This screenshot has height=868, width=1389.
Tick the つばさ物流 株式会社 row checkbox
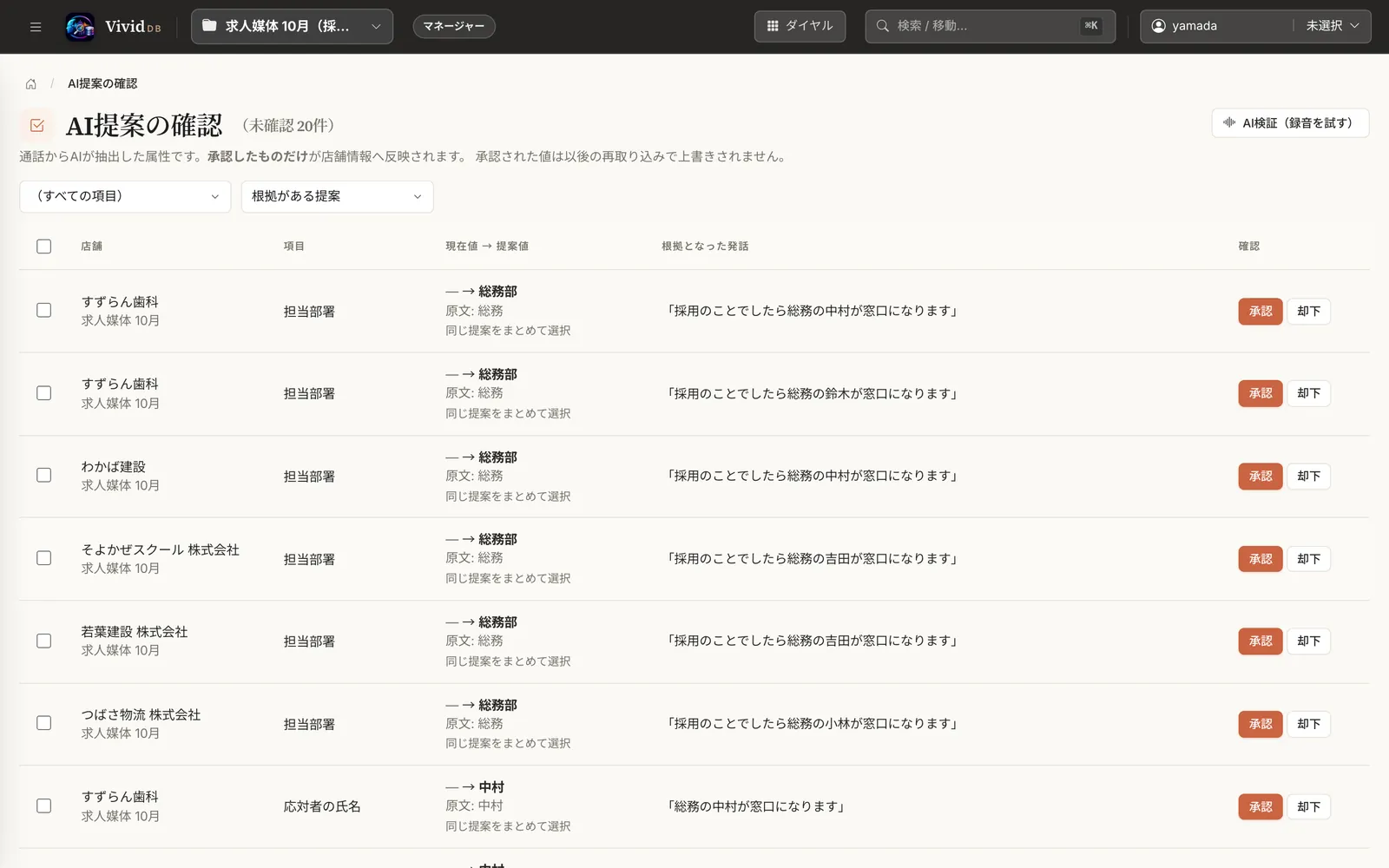[44, 723]
